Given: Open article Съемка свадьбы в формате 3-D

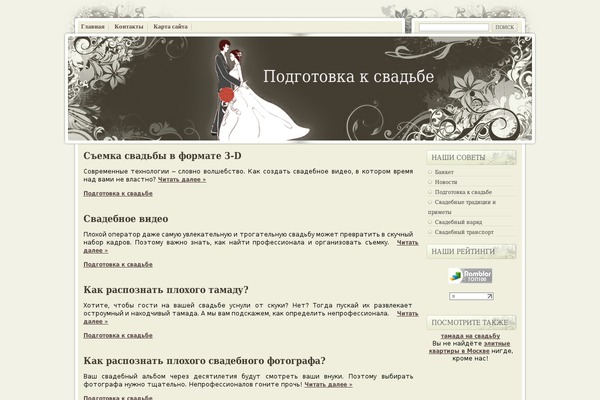Looking at the screenshot, I should point(162,156).
